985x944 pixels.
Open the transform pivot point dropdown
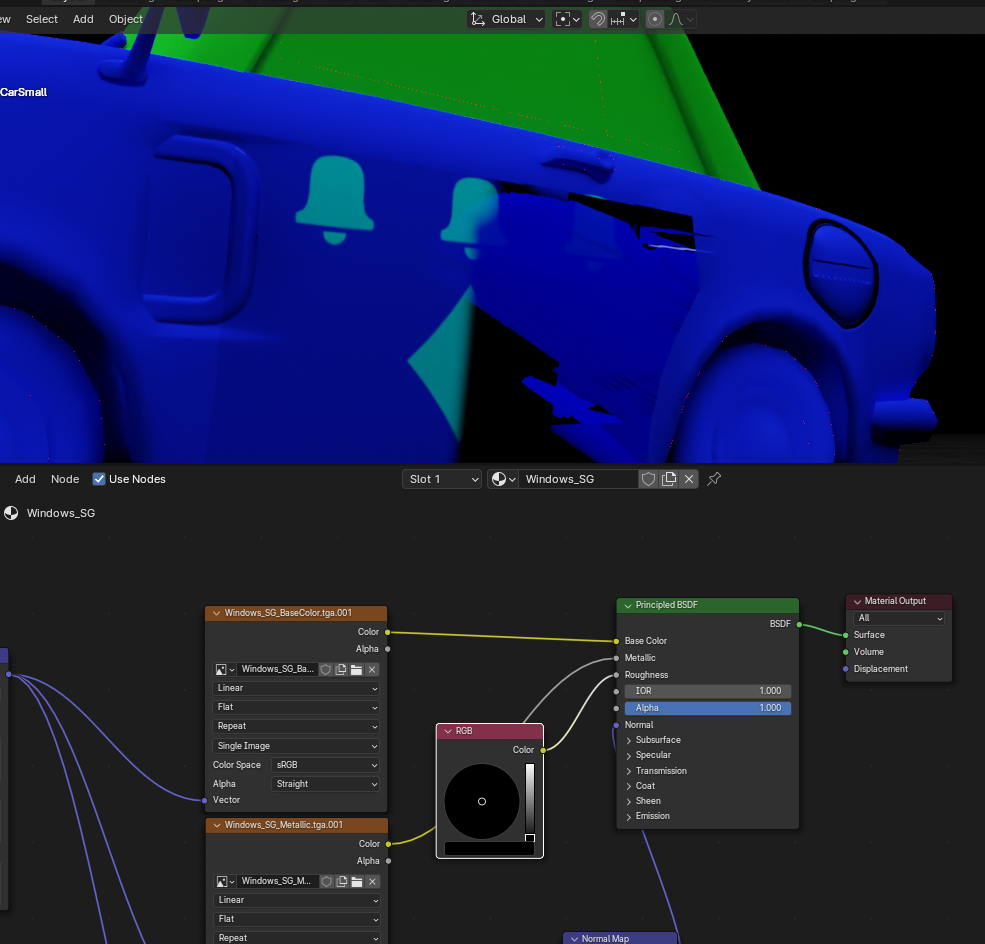pyautogui.click(x=567, y=19)
